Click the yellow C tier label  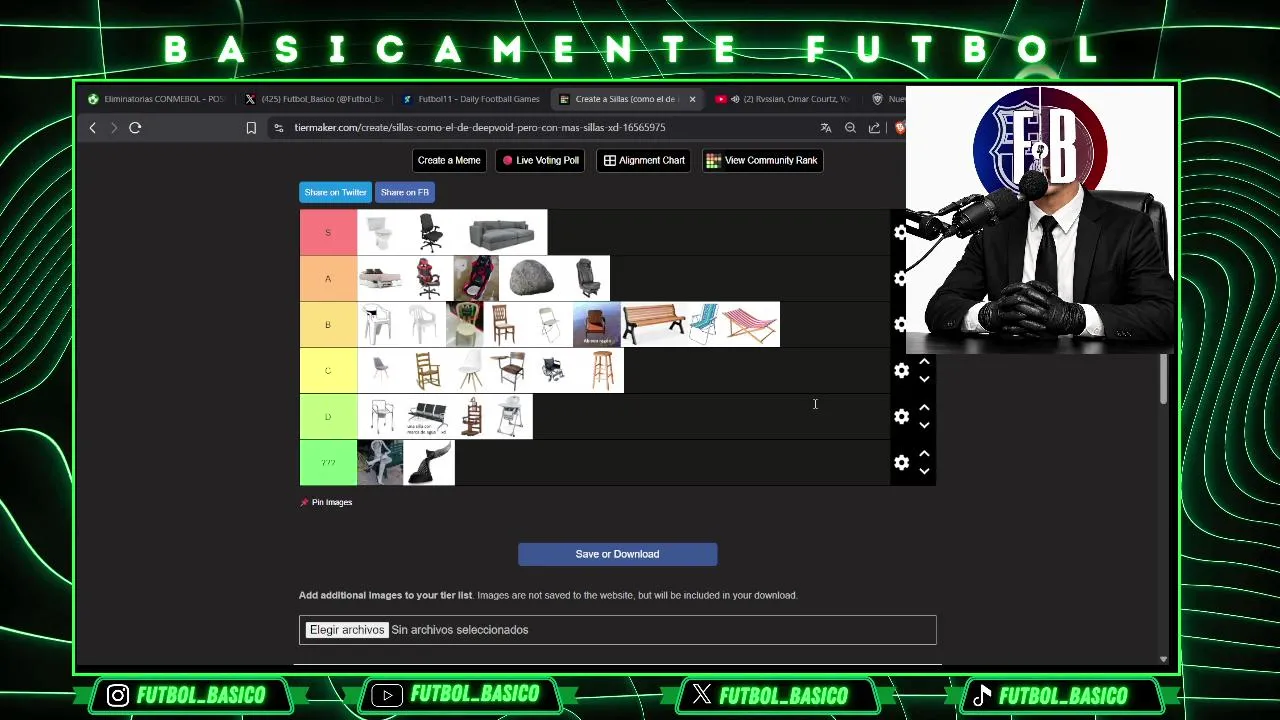[328, 371]
